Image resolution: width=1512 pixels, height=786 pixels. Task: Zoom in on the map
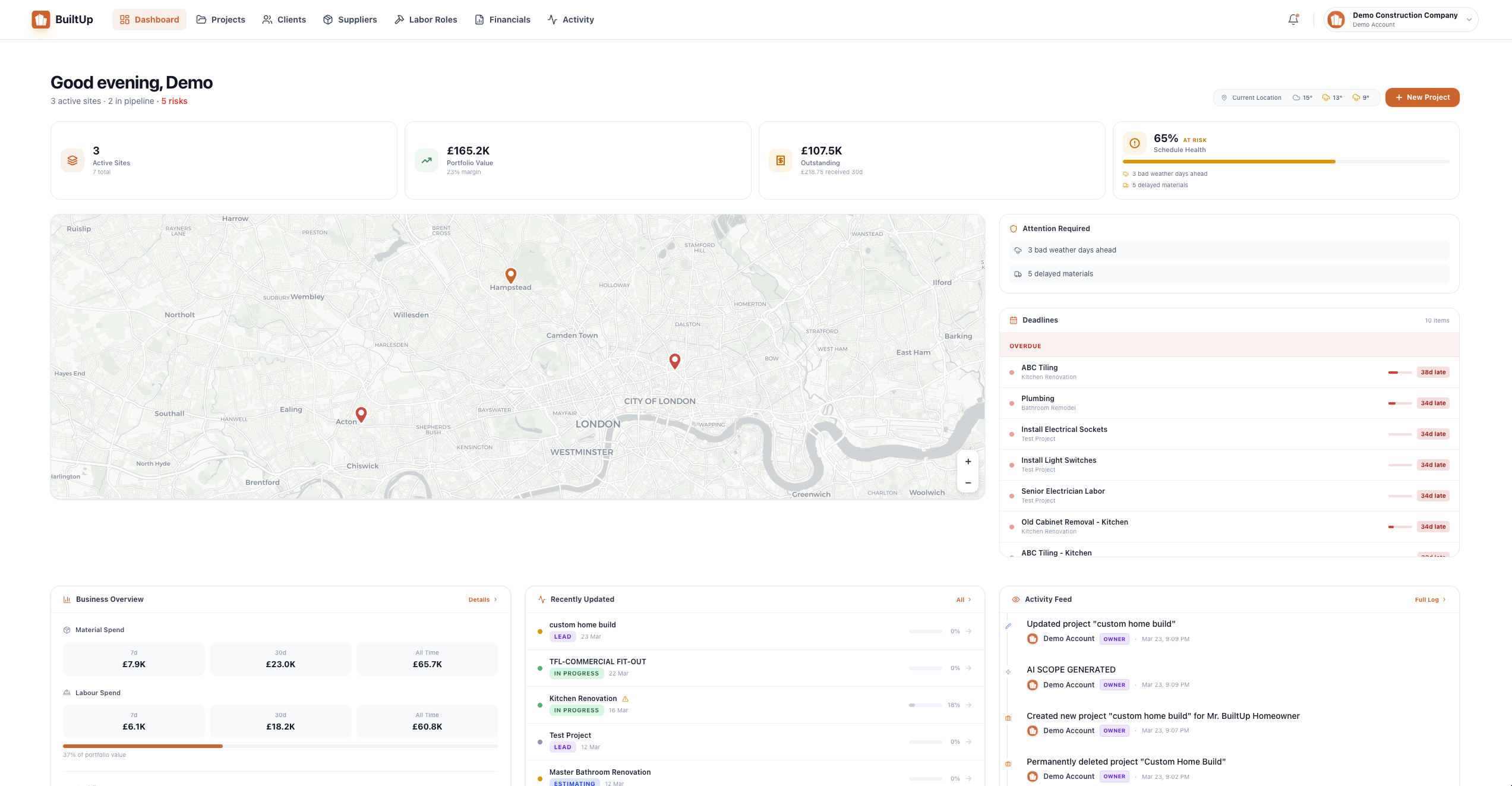(968, 462)
